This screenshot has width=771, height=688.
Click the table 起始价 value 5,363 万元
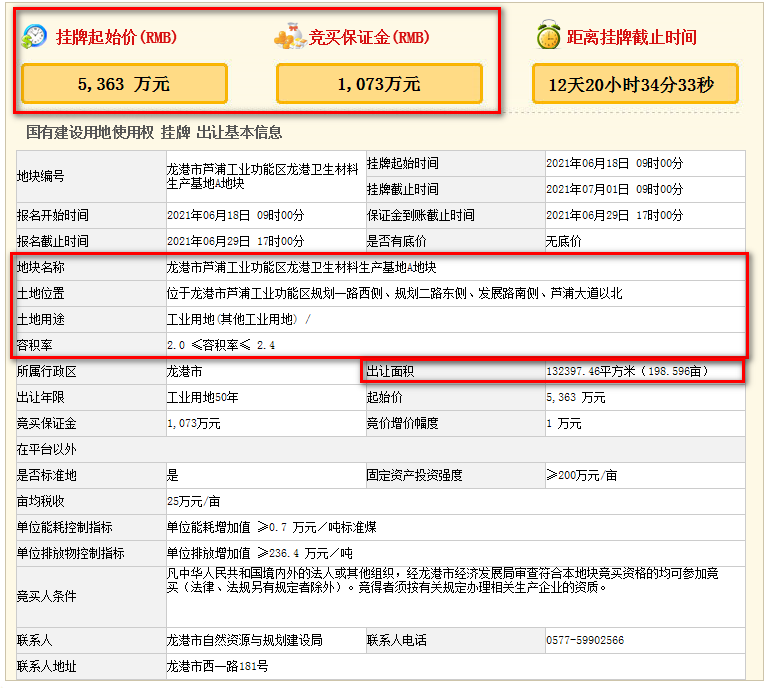[x=576, y=397]
